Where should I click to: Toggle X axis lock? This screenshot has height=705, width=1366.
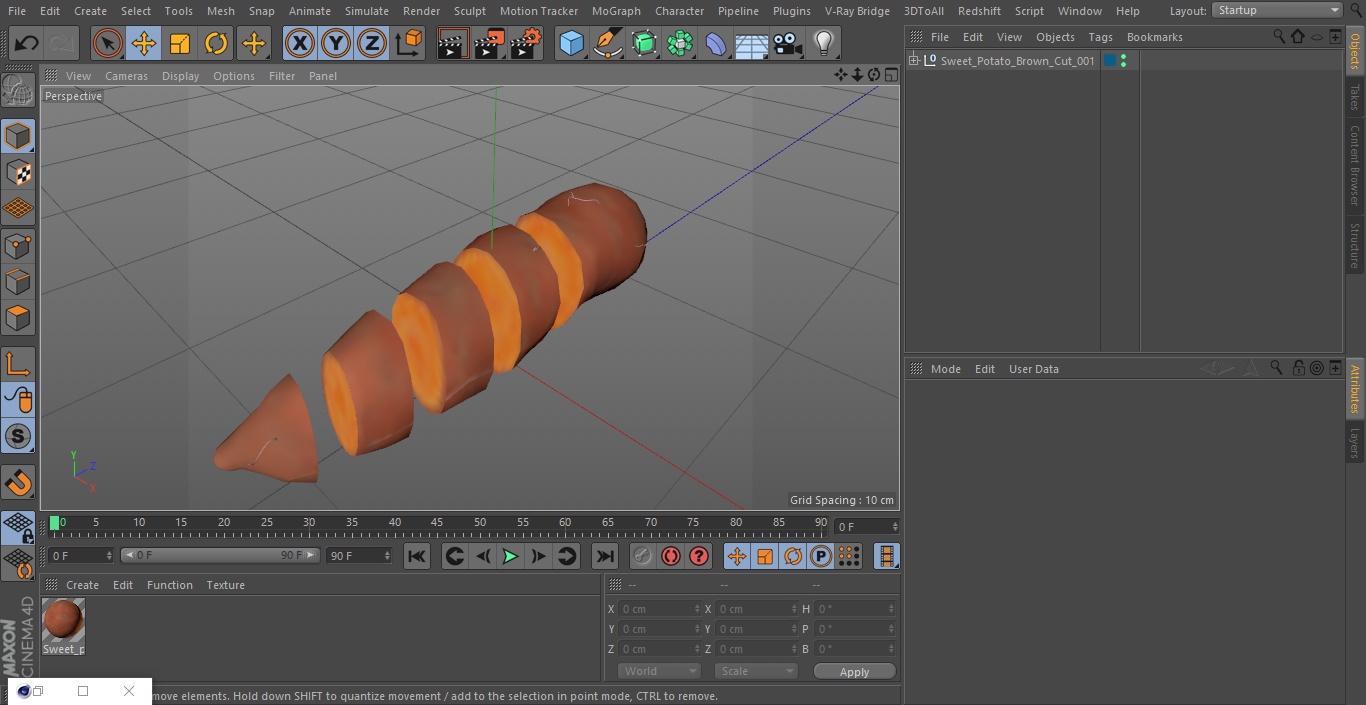(299, 44)
